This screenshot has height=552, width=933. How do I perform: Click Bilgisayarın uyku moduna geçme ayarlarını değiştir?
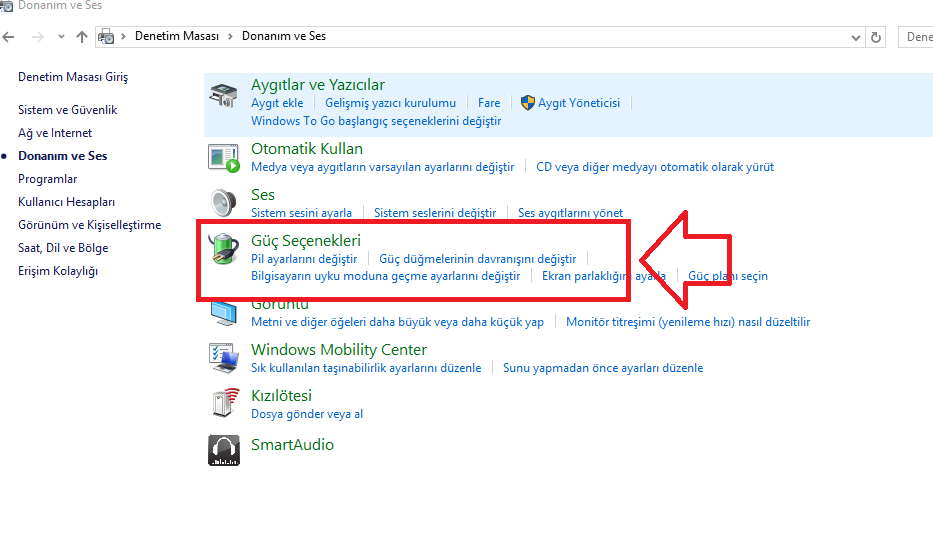pos(386,276)
